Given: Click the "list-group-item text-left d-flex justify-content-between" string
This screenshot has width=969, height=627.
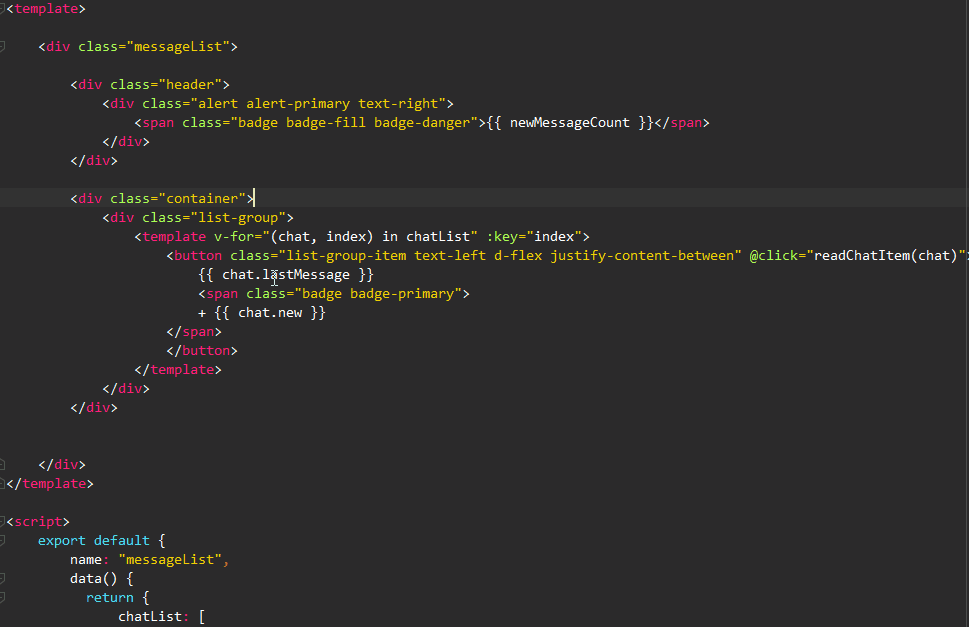Looking at the screenshot, I should (509, 256).
